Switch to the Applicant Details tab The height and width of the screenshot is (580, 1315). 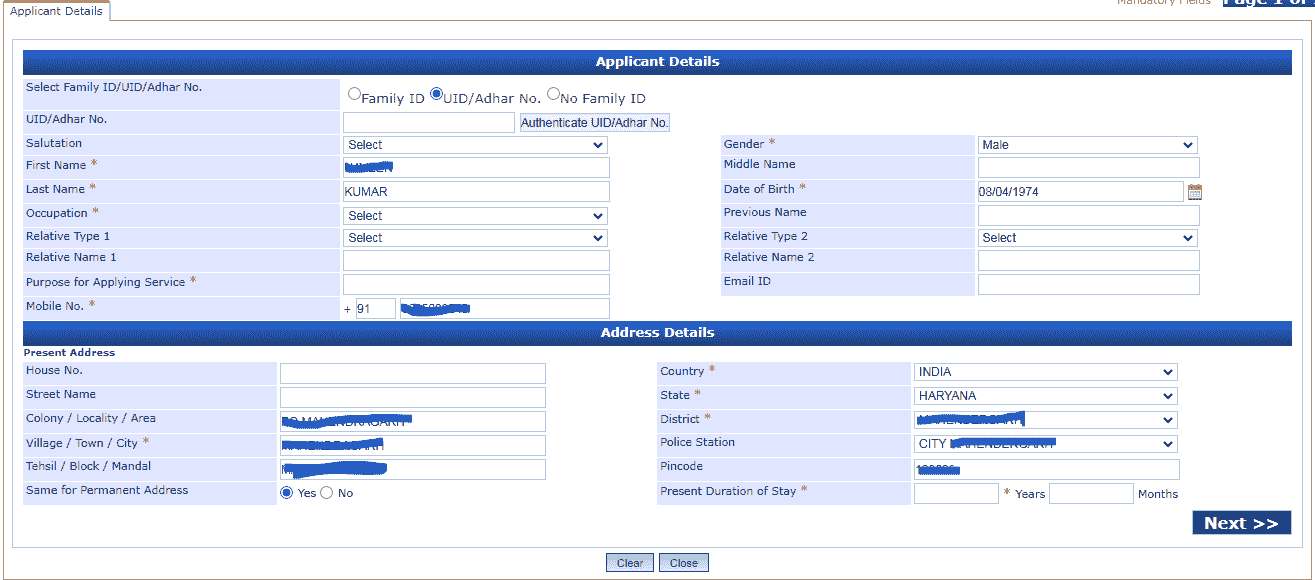click(55, 12)
